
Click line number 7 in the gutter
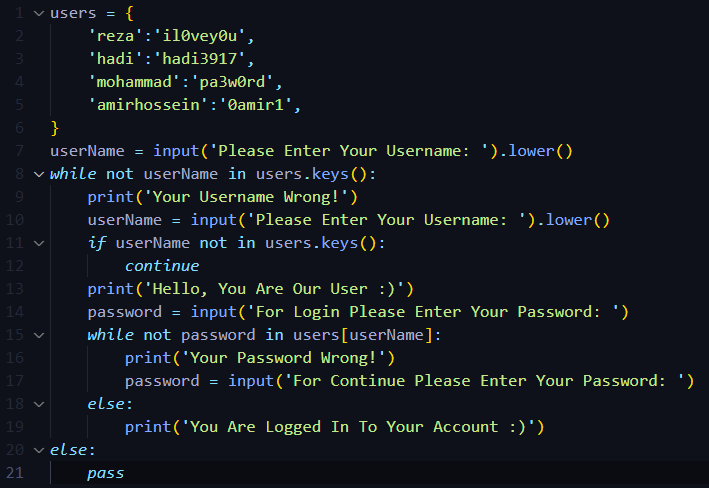(x=19, y=151)
